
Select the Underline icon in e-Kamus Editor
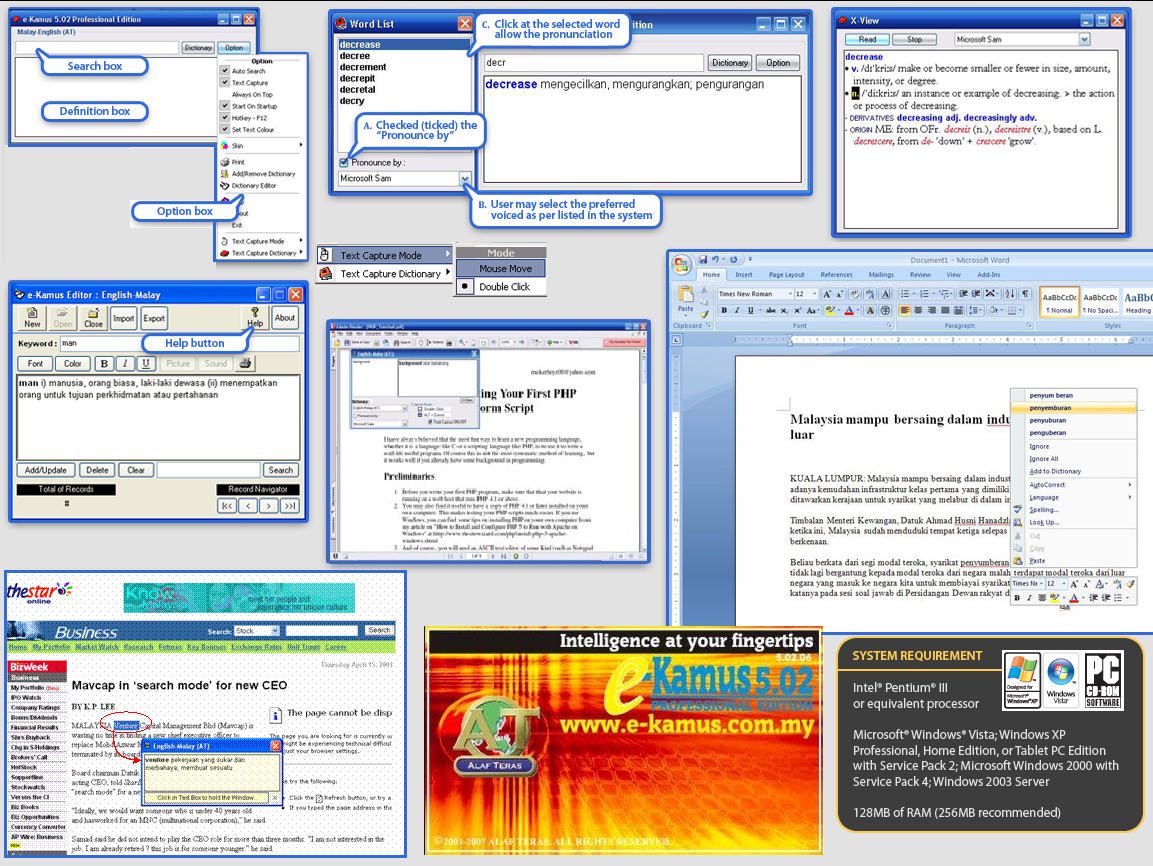coord(145,363)
